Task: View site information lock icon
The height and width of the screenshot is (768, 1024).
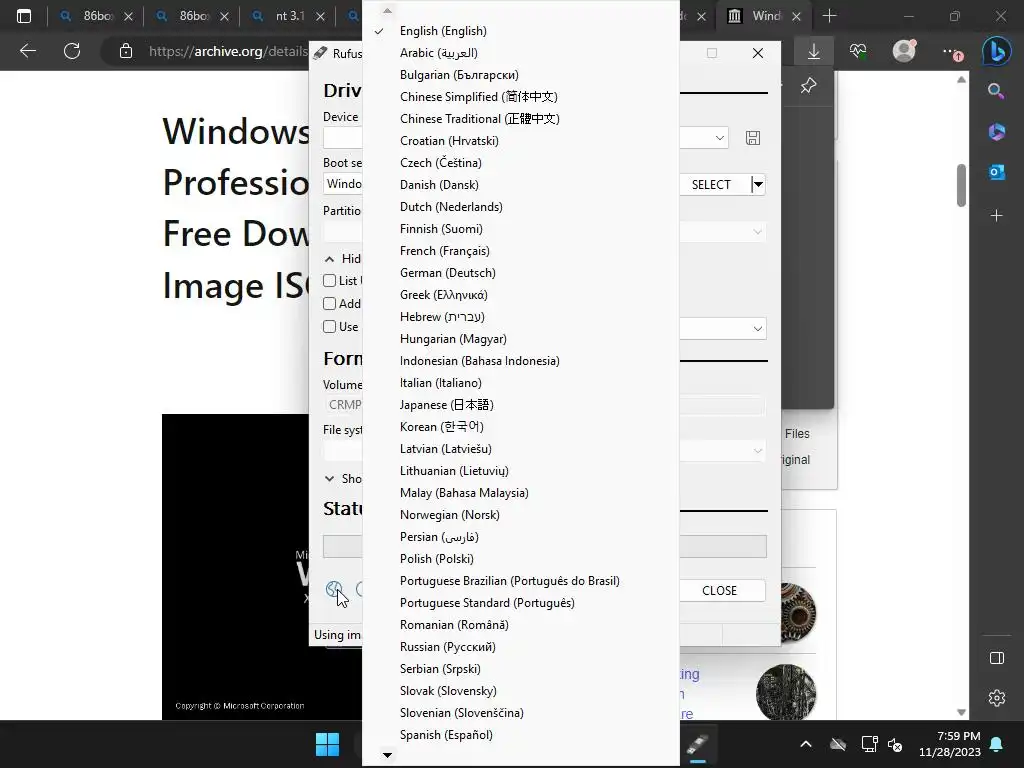Action: pos(126,51)
